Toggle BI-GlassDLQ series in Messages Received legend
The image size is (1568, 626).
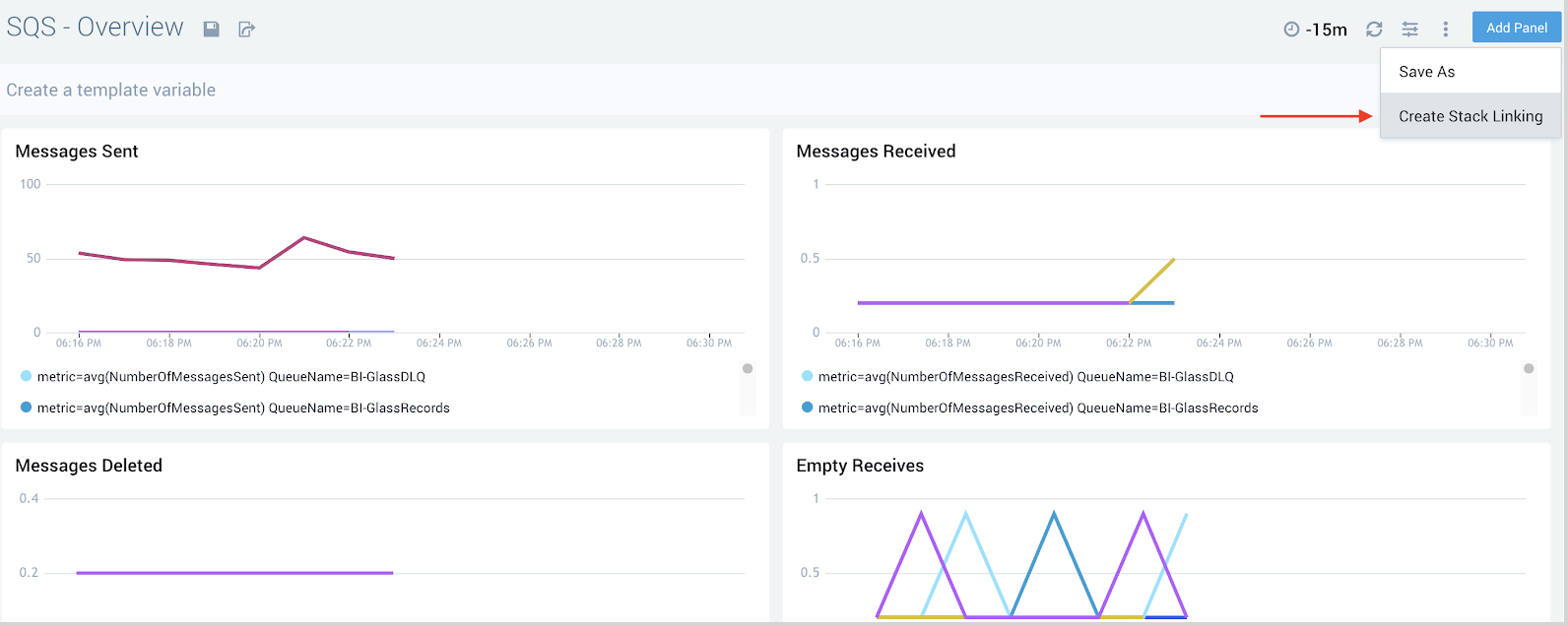tap(1025, 377)
